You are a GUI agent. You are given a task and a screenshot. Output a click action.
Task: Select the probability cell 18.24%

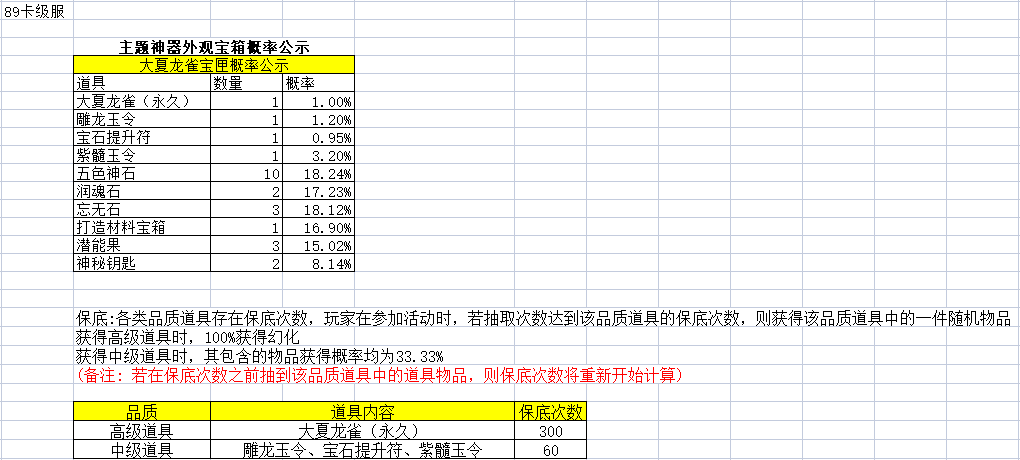coord(319,174)
